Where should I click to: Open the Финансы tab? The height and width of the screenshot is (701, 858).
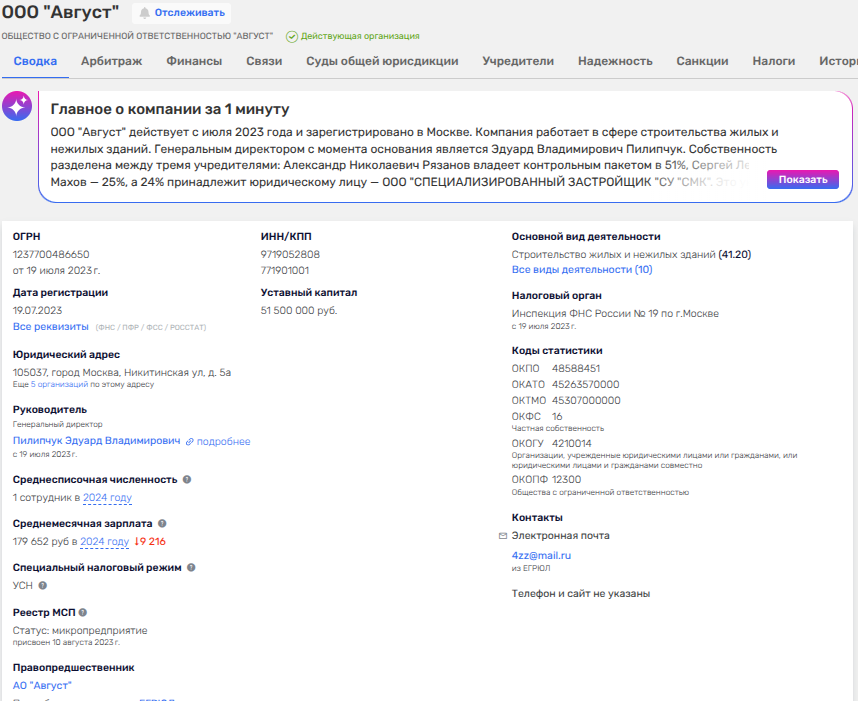(x=194, y=61)
